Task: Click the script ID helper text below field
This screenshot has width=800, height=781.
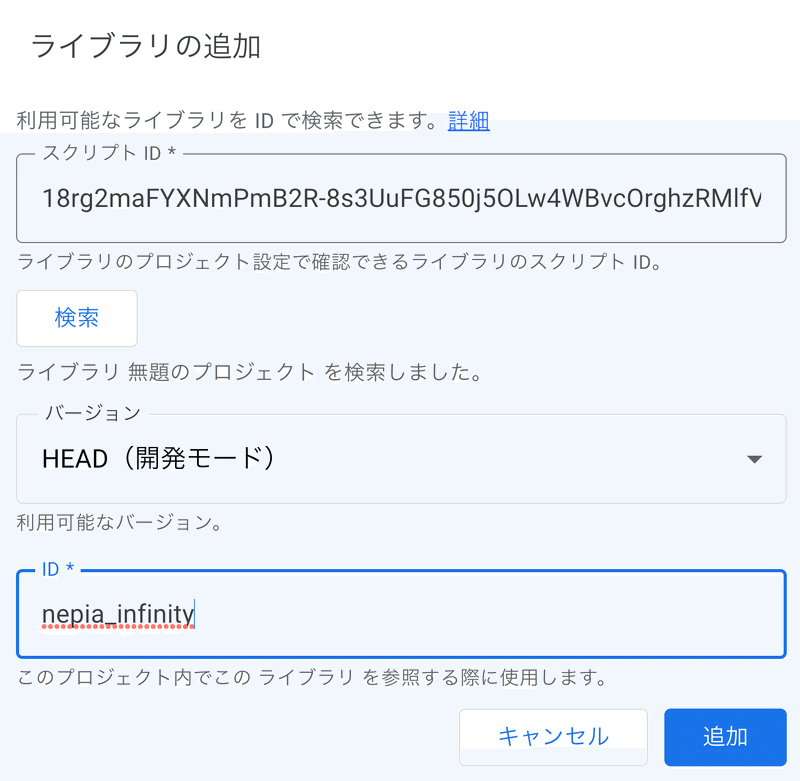Action: (339, 262)
